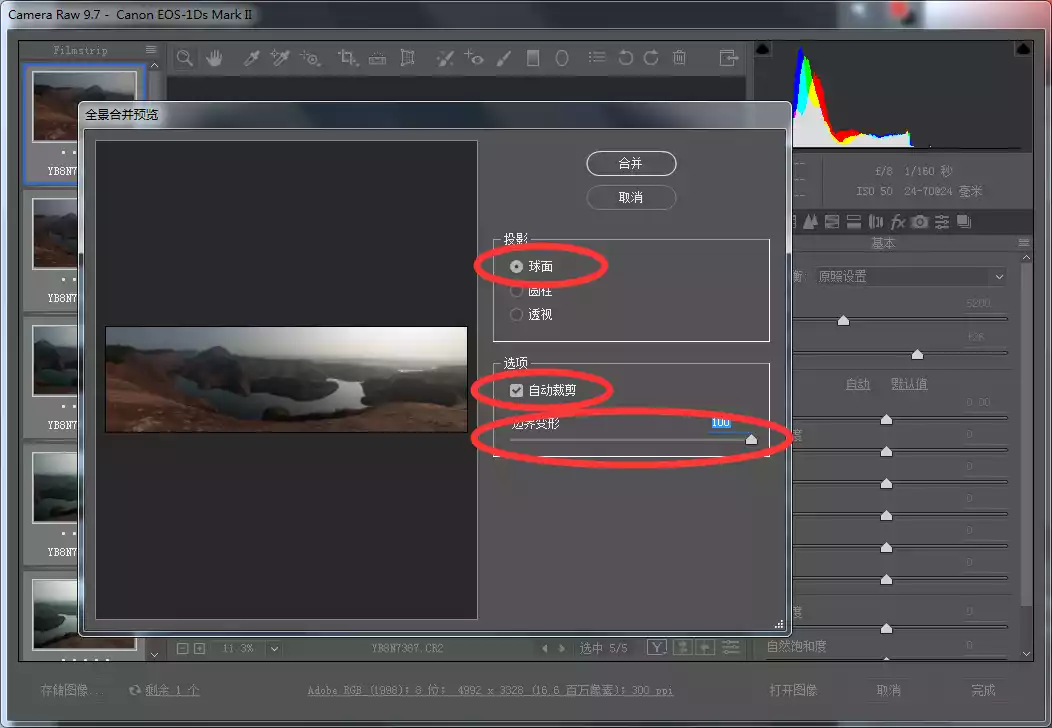Viewport: 1052px width, 728px height.
Task: Switch to the Camera Calibration panel tab
Action: (x=920, y=222)
